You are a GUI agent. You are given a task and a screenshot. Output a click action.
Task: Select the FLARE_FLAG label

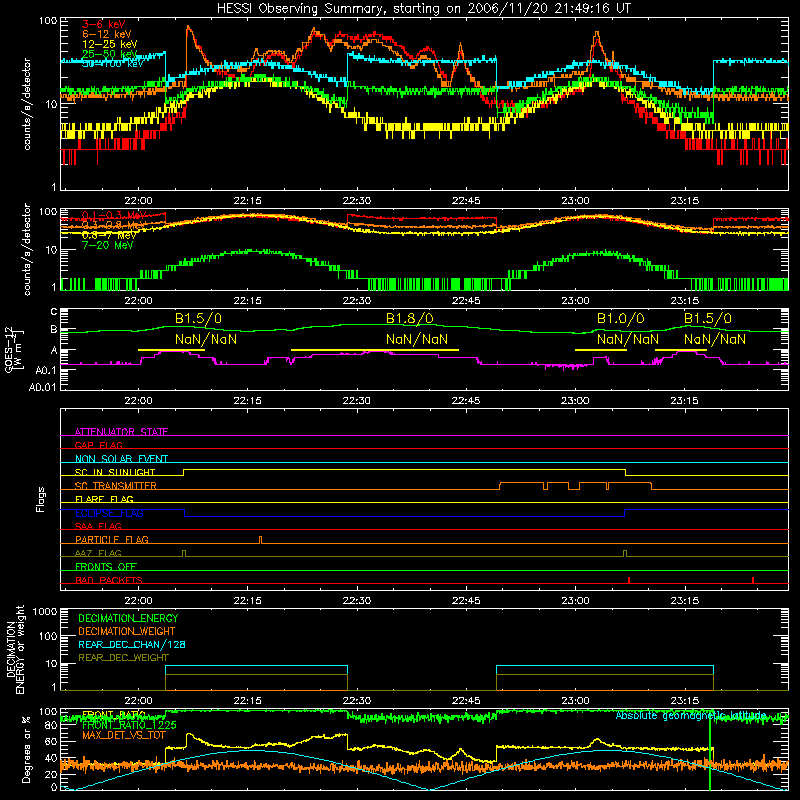coord(104,499)
